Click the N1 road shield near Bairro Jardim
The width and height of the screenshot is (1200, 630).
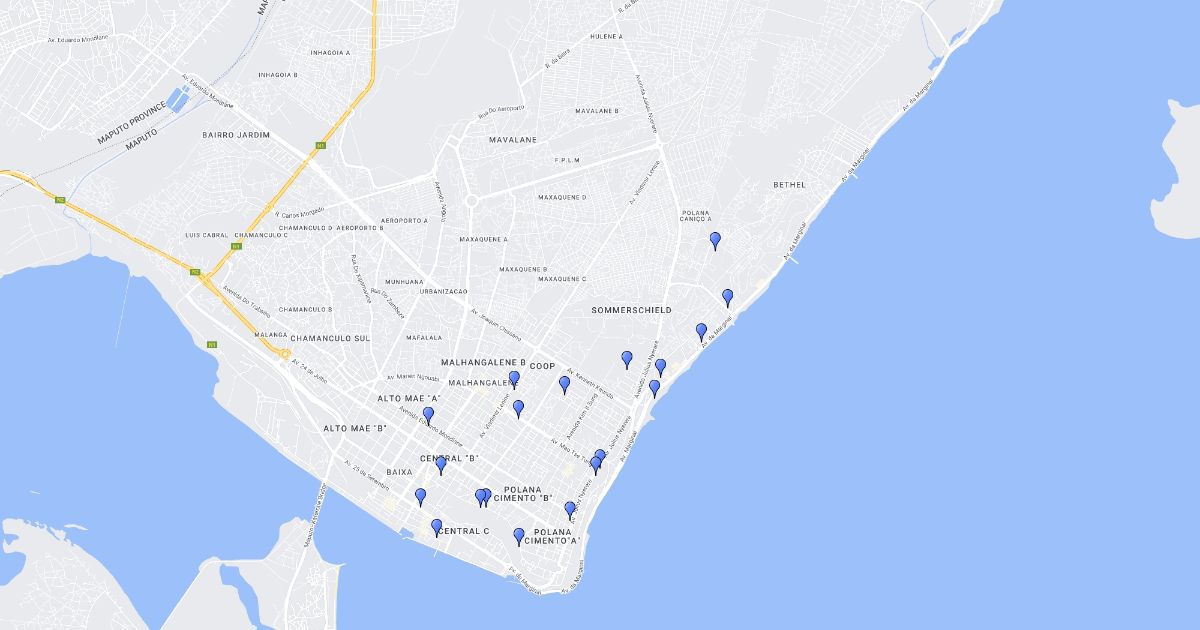(x=320, y=145)
